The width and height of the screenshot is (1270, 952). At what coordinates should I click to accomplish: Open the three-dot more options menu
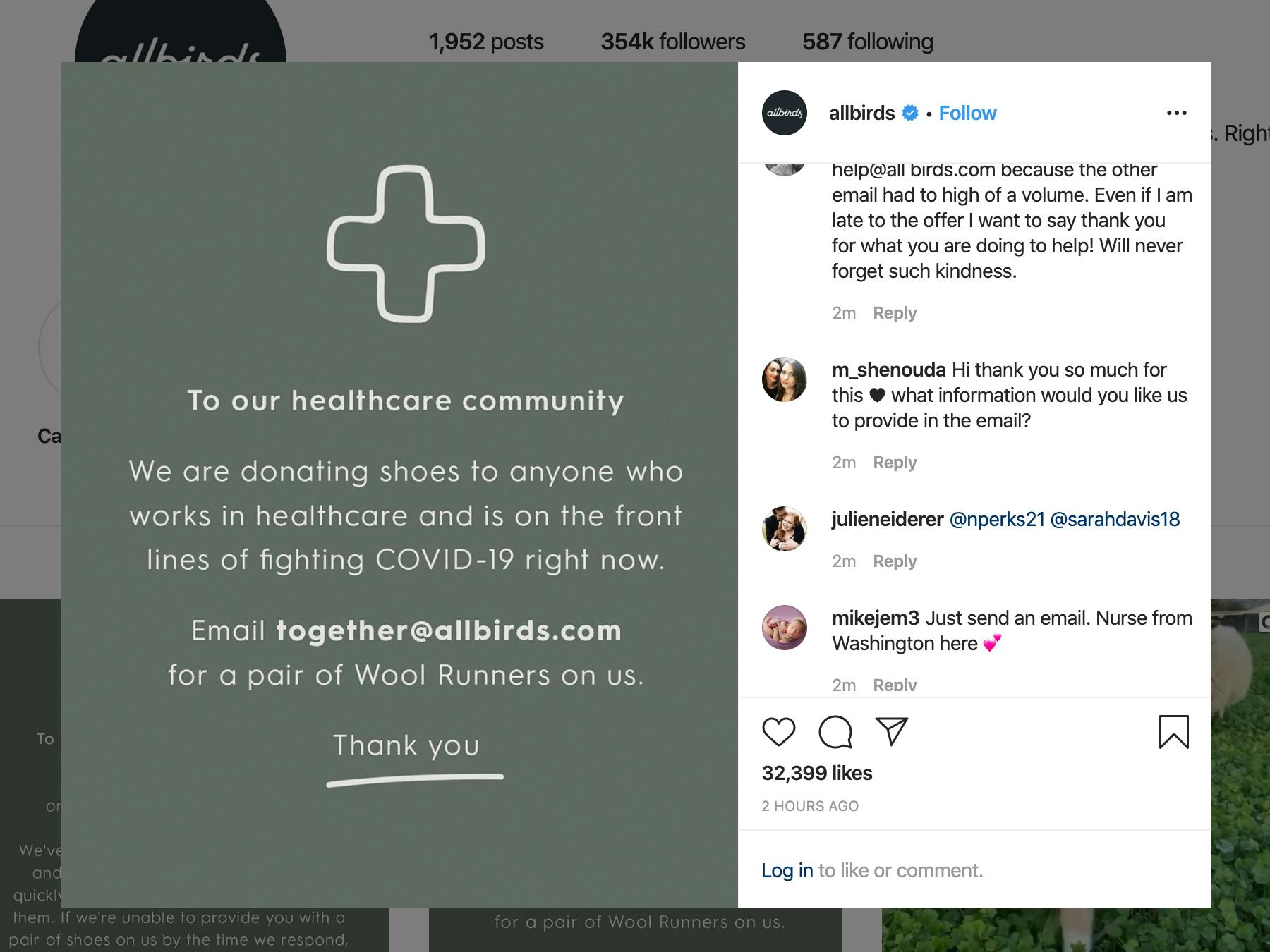coord(1176,113)
